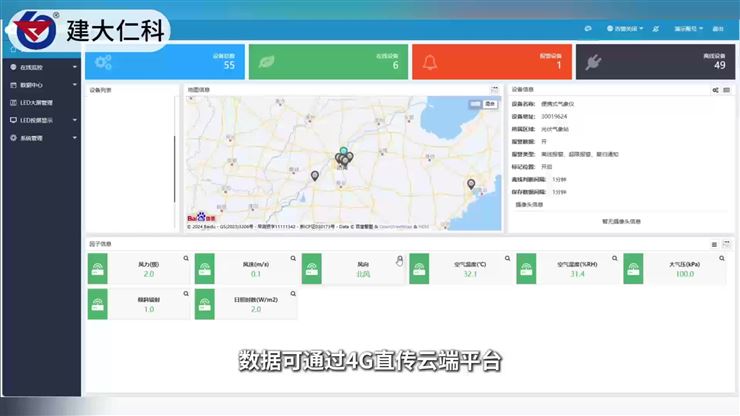Open the magnifier on the tile showing 1.0
The height and width of the screenshot is (416, 740).
[x=186, y=294]
